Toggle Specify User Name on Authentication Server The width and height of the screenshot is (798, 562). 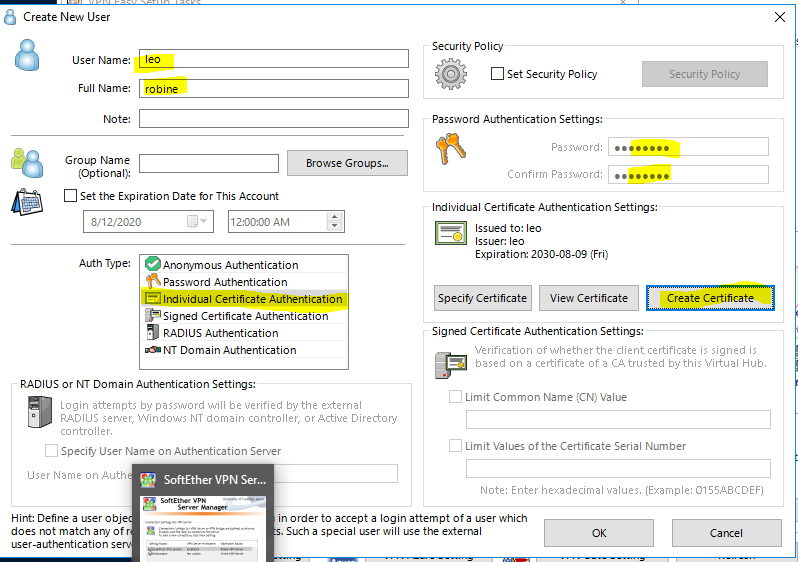point(51,451)
